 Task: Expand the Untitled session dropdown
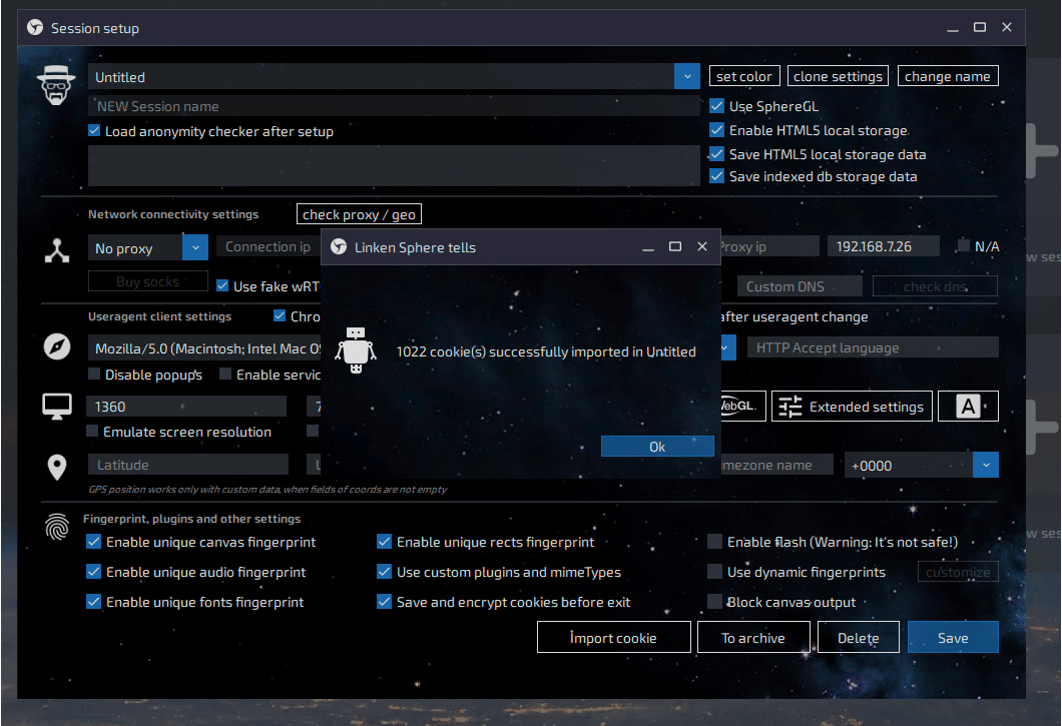click(687, 76)
